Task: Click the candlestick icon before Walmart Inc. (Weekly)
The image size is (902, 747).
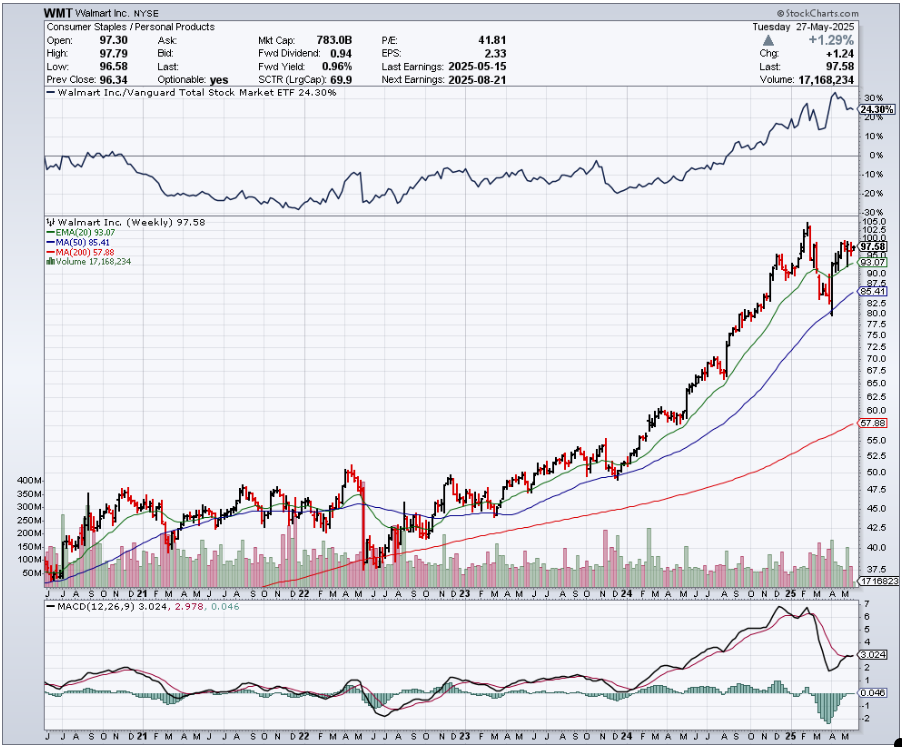Action: click(51, 223)
